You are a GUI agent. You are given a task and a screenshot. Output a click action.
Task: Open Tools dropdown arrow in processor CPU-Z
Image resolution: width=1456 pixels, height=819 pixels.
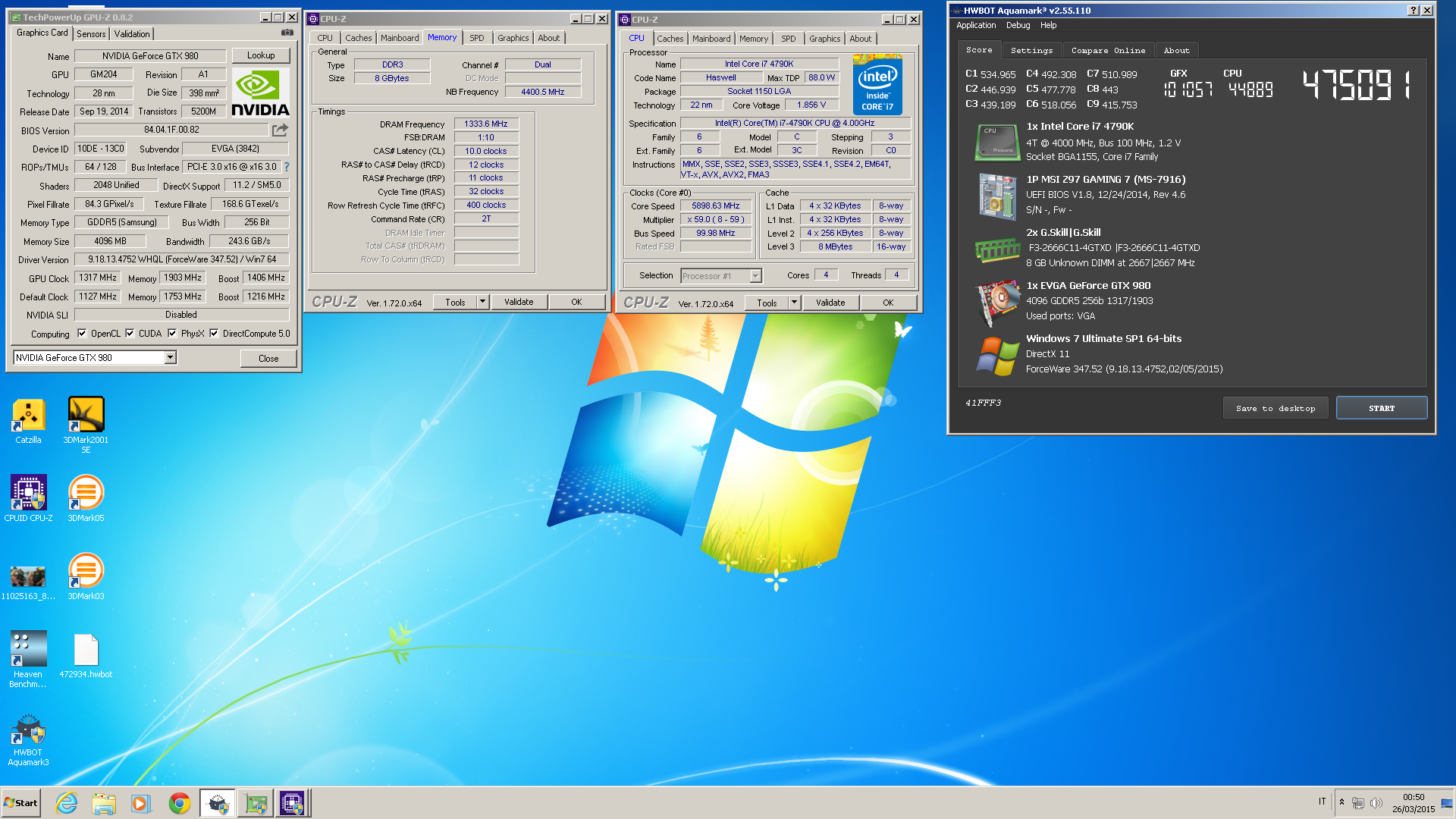click(794, 303)
